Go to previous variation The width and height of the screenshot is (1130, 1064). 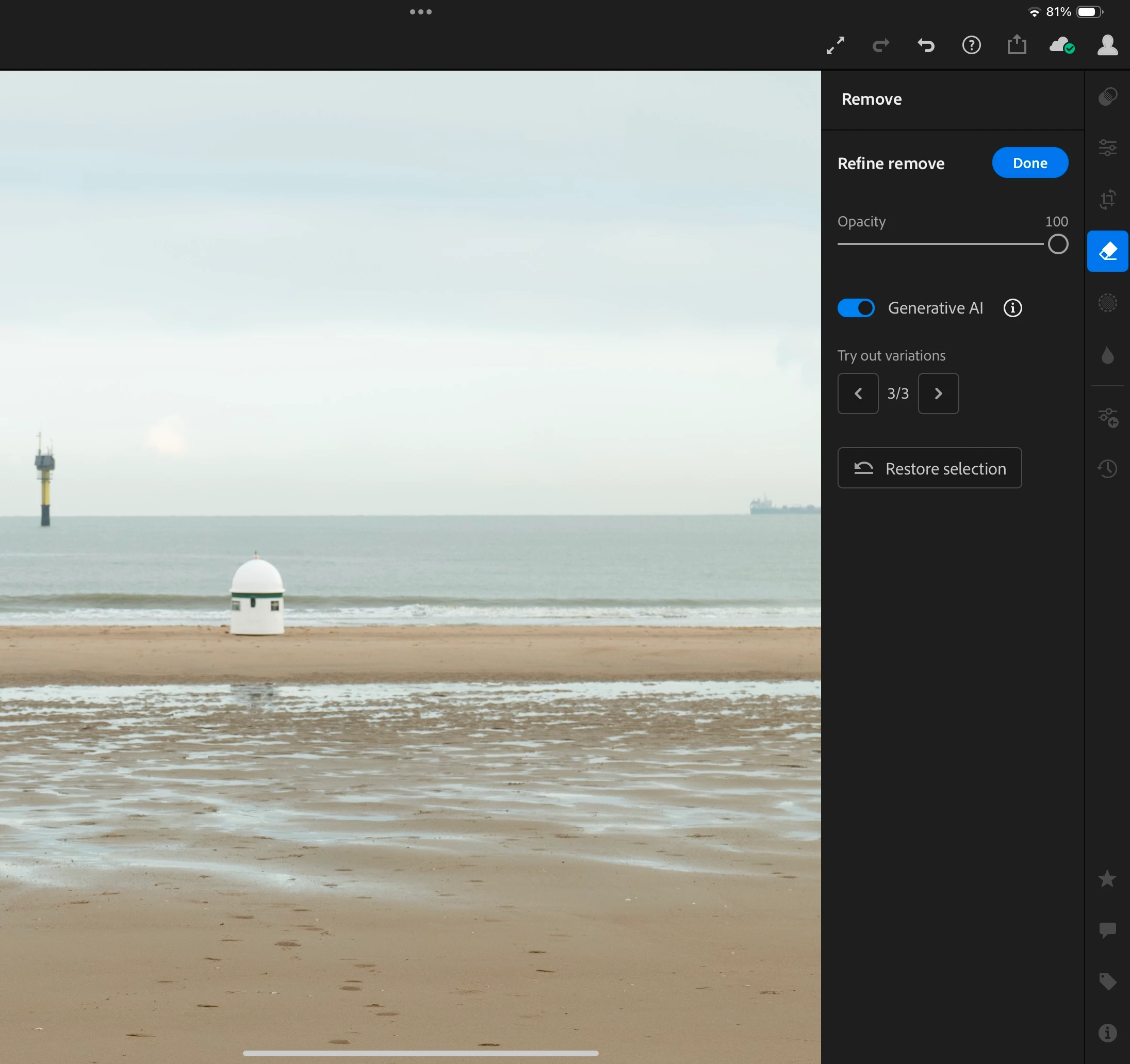(858, 394)
